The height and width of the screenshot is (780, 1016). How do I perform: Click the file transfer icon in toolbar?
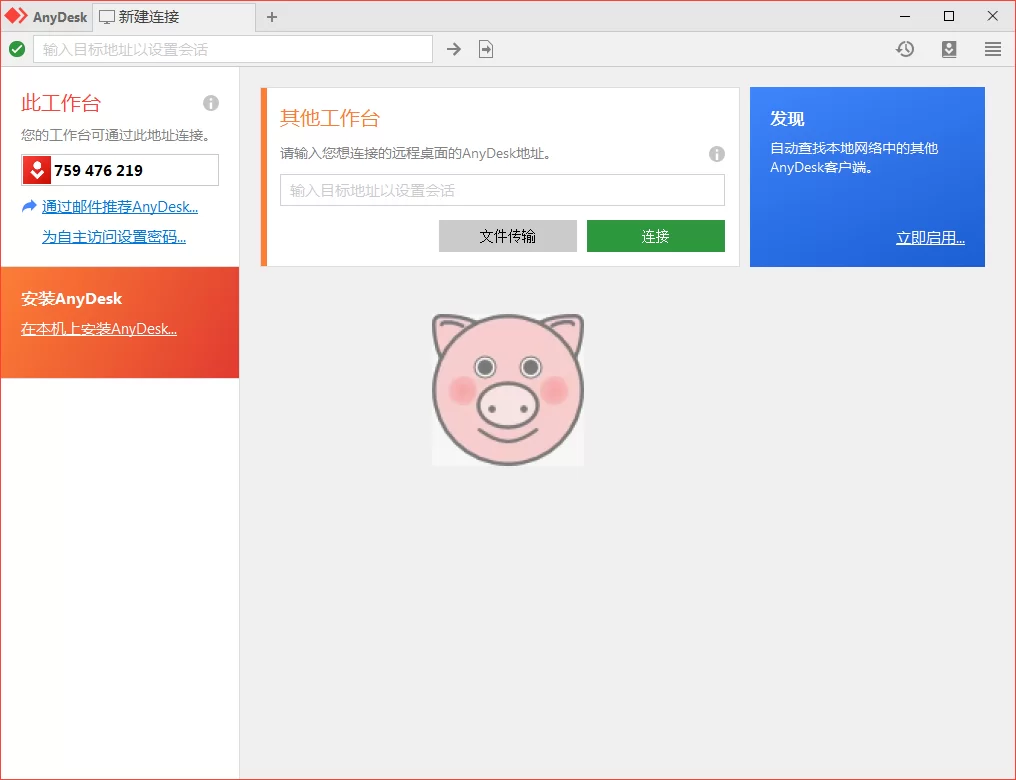coord(486,49)
